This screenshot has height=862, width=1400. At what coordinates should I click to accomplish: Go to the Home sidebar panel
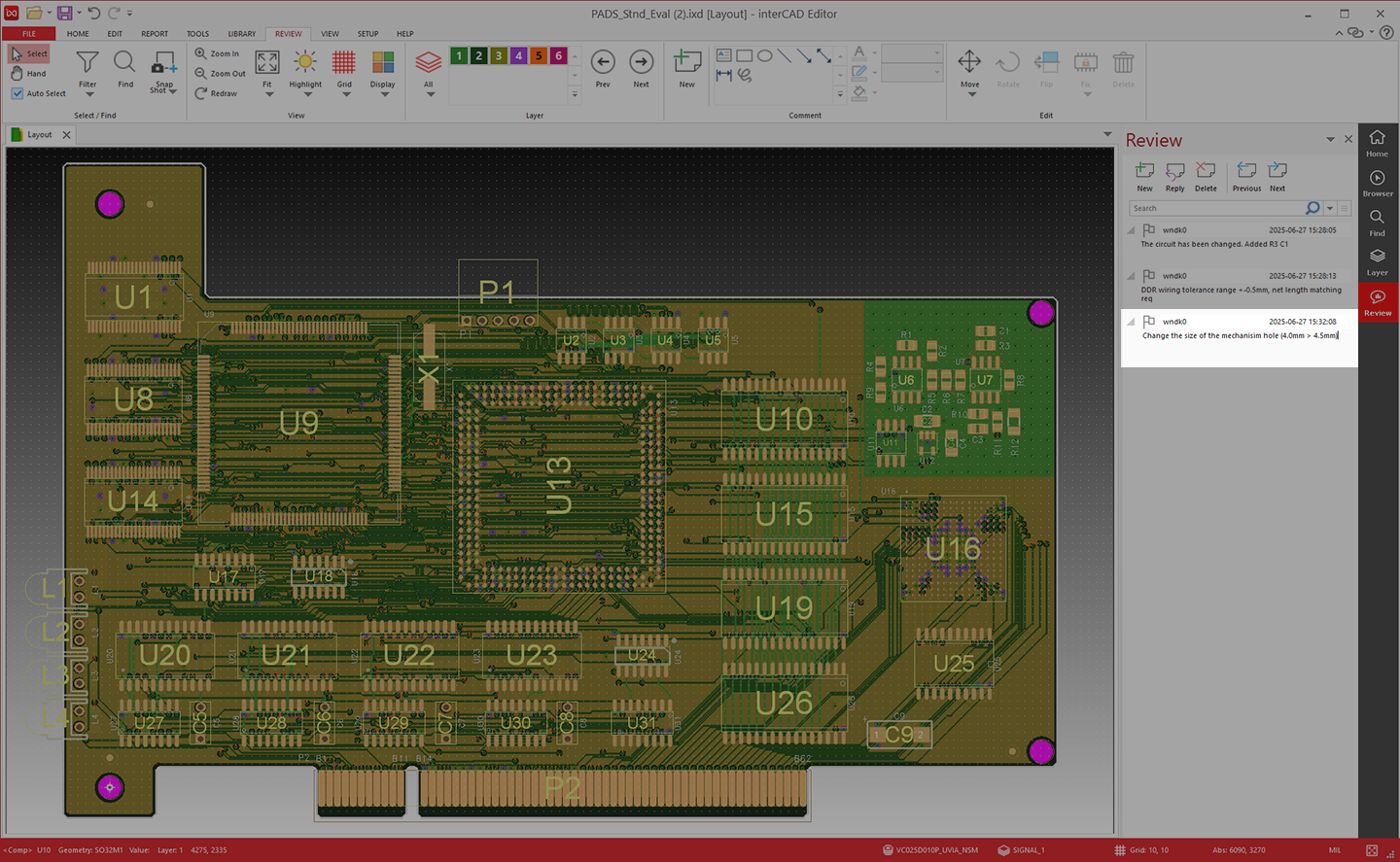point(1378,143)
